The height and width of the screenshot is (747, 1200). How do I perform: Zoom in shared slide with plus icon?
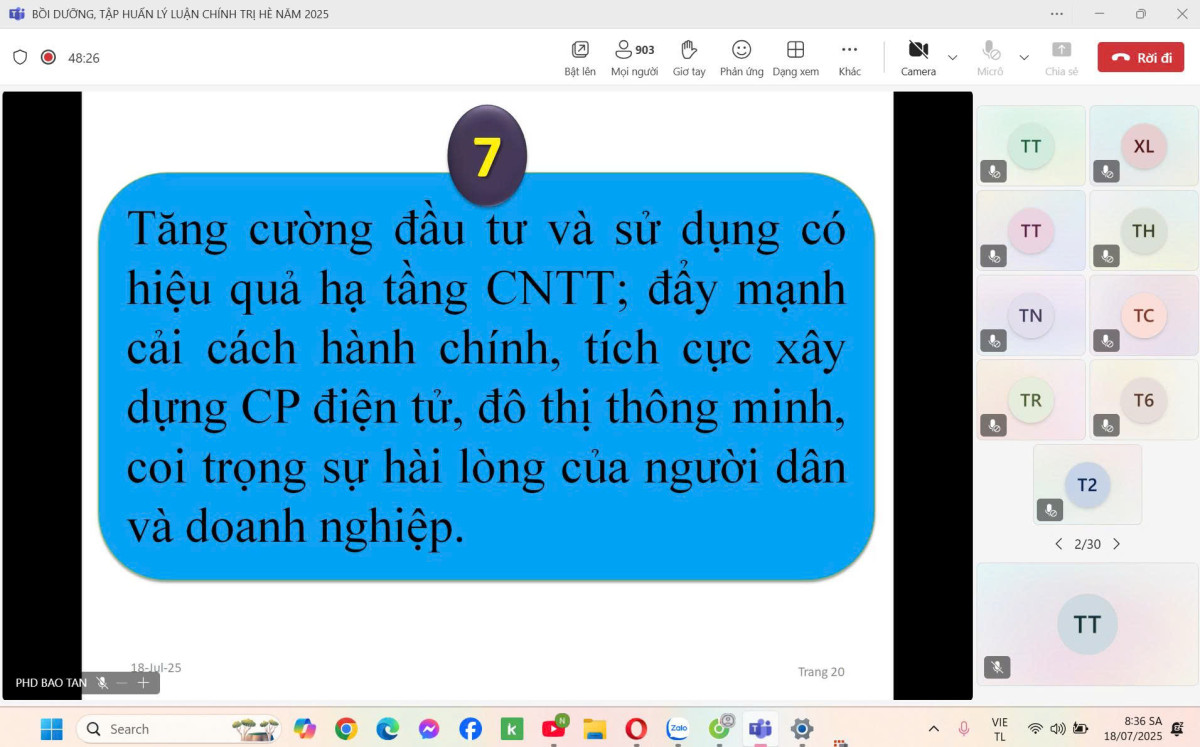(x=143, y=683)
